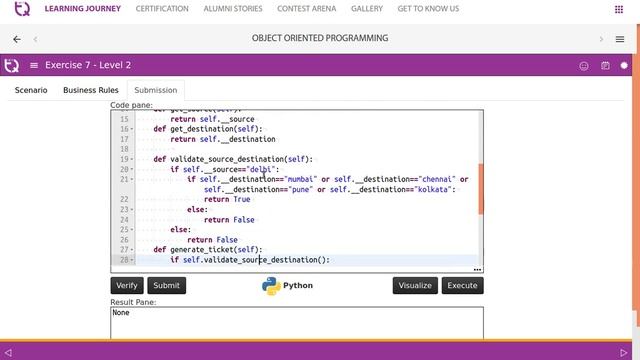Click "kolkata" string in the code
The width and height of the screenshot is (640, 360).
pos(433,189)
